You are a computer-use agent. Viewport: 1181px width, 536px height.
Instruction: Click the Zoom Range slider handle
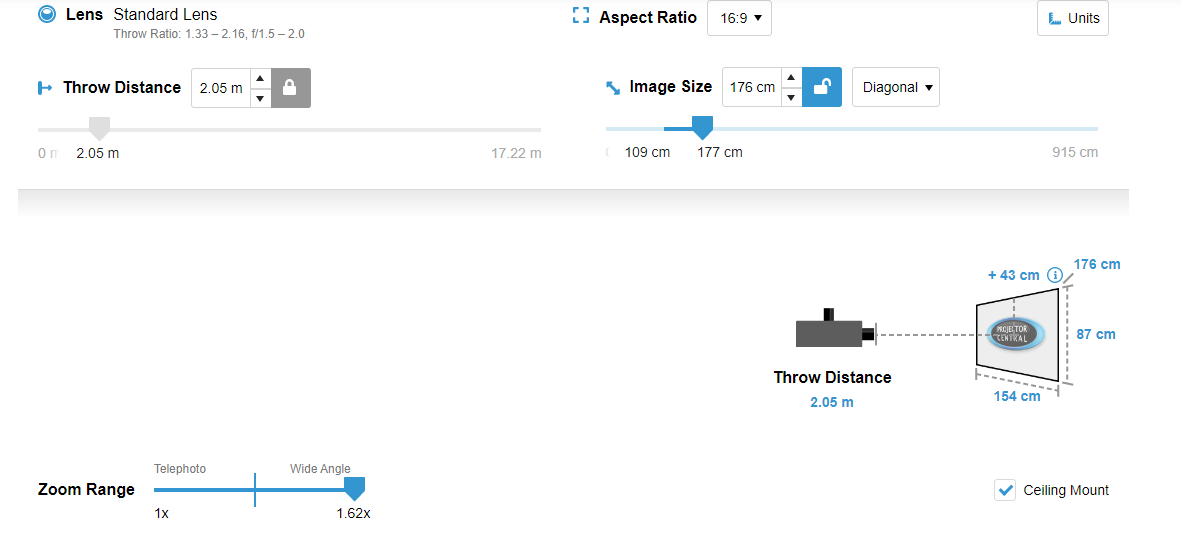[x=354, y=488]
